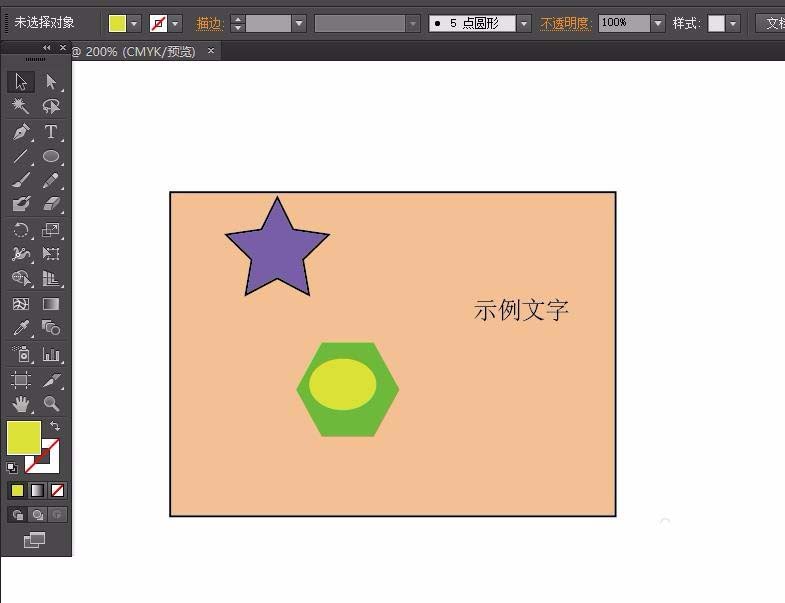Select the Column Graph tool

51,354
